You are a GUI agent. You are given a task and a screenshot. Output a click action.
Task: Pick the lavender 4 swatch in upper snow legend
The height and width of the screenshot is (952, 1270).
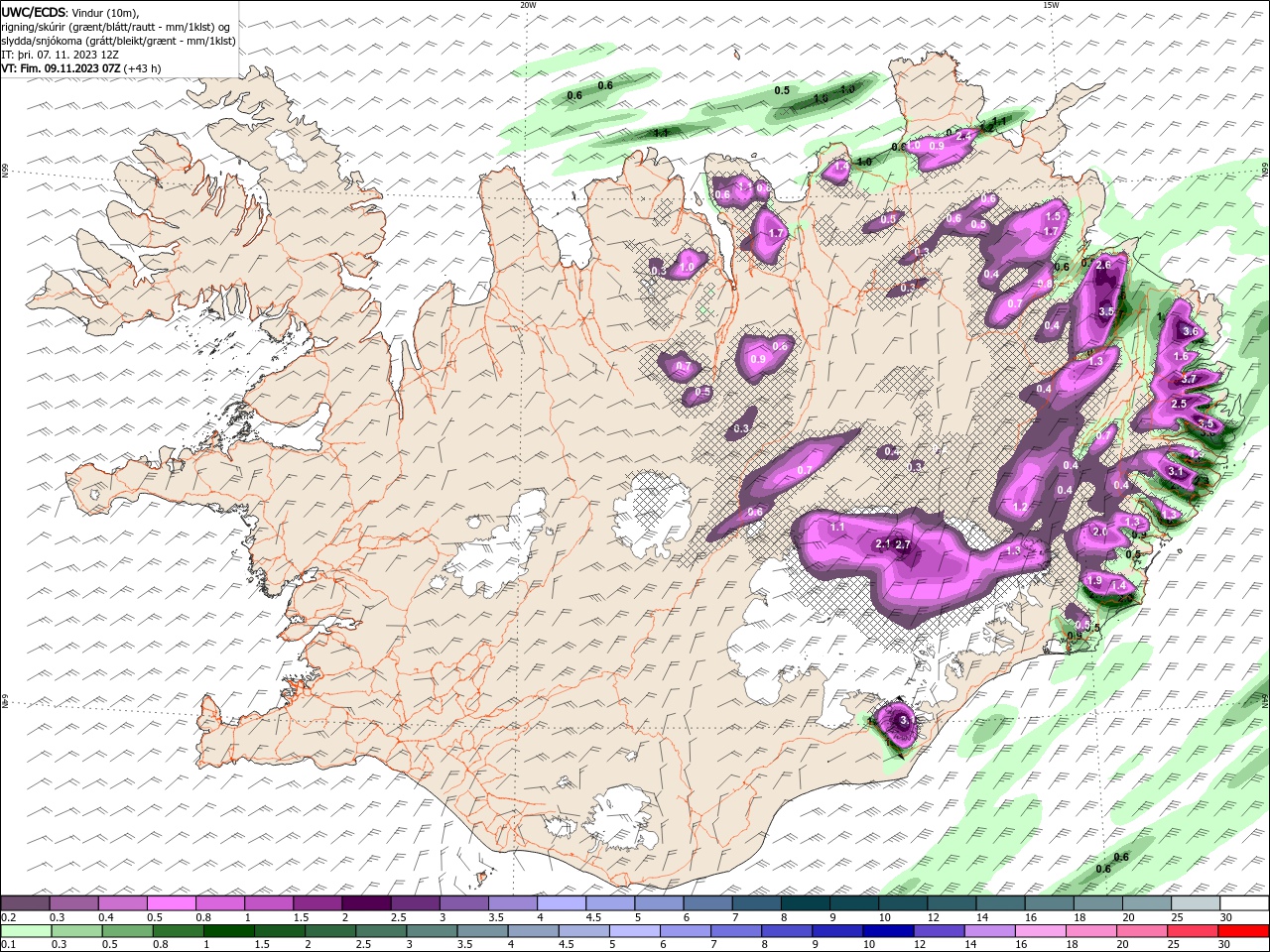[x=561, y=903]
